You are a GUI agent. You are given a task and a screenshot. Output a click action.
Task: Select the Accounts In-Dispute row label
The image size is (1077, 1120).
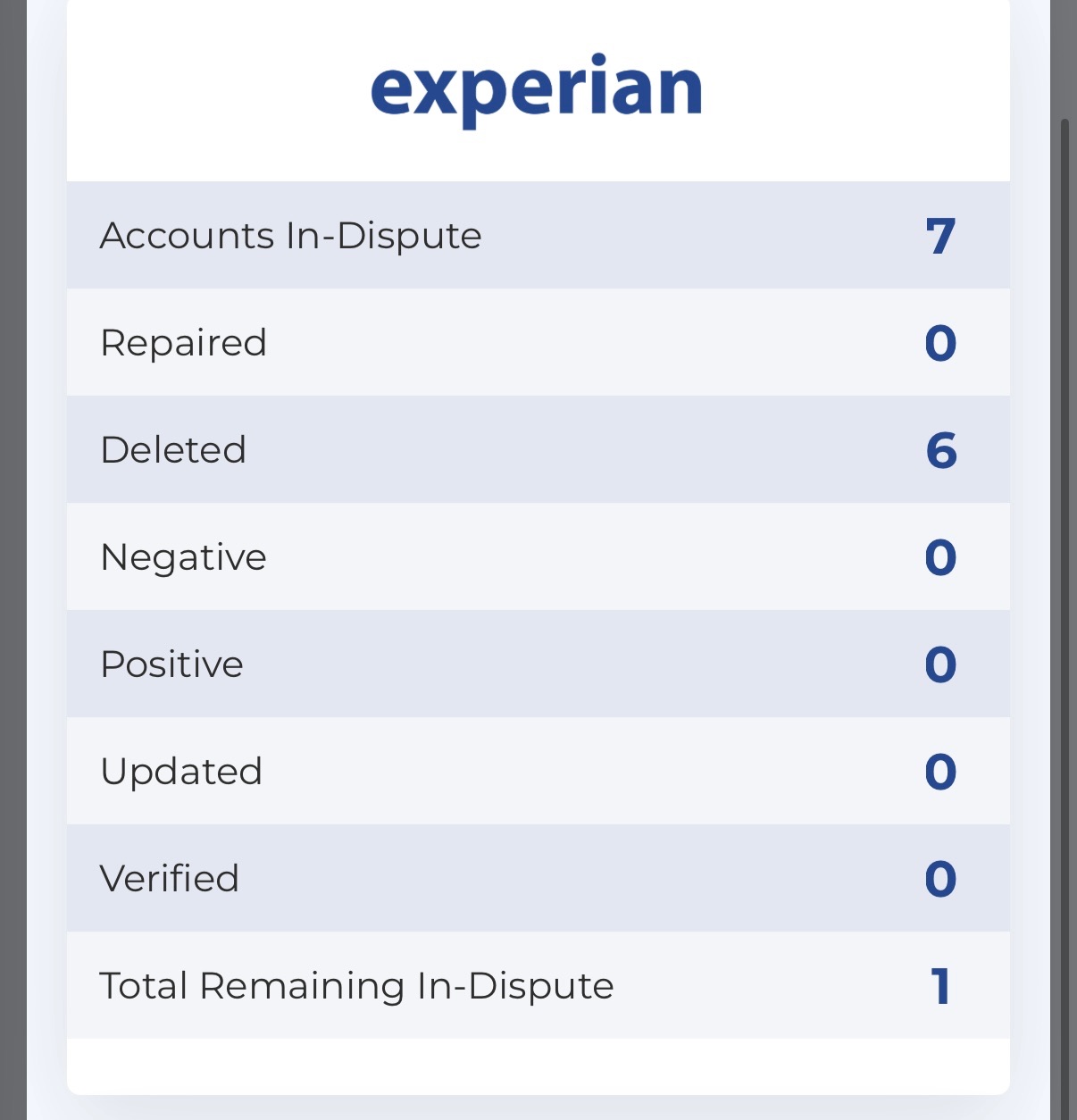coord(291,236)
